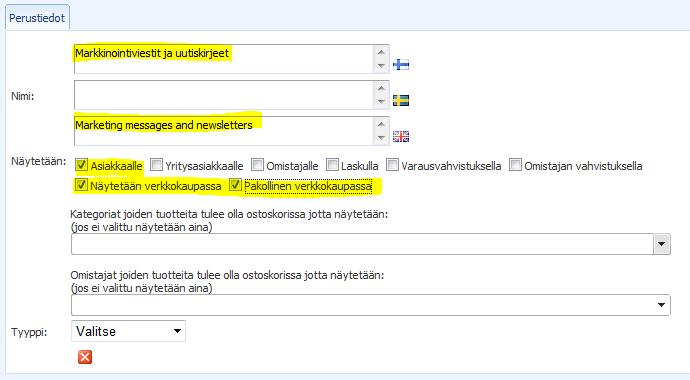Open the Kategoriat dropdown arrow

(x=661, y=244)
